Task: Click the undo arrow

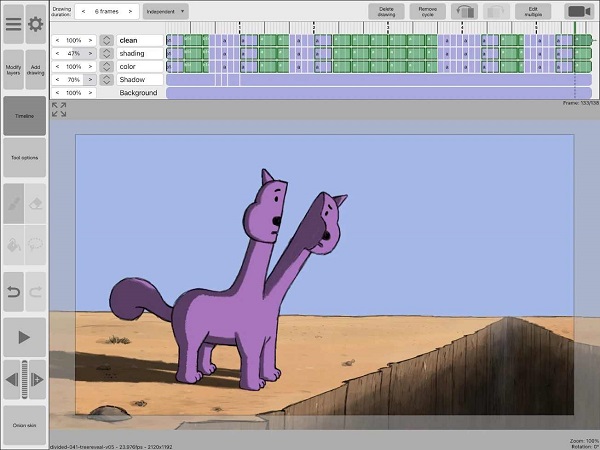Action: 13,290
